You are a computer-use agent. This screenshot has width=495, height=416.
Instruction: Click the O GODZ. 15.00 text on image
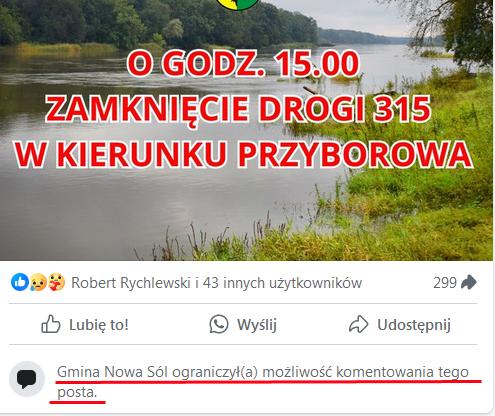pyautogui.click(x=244, y=63)
